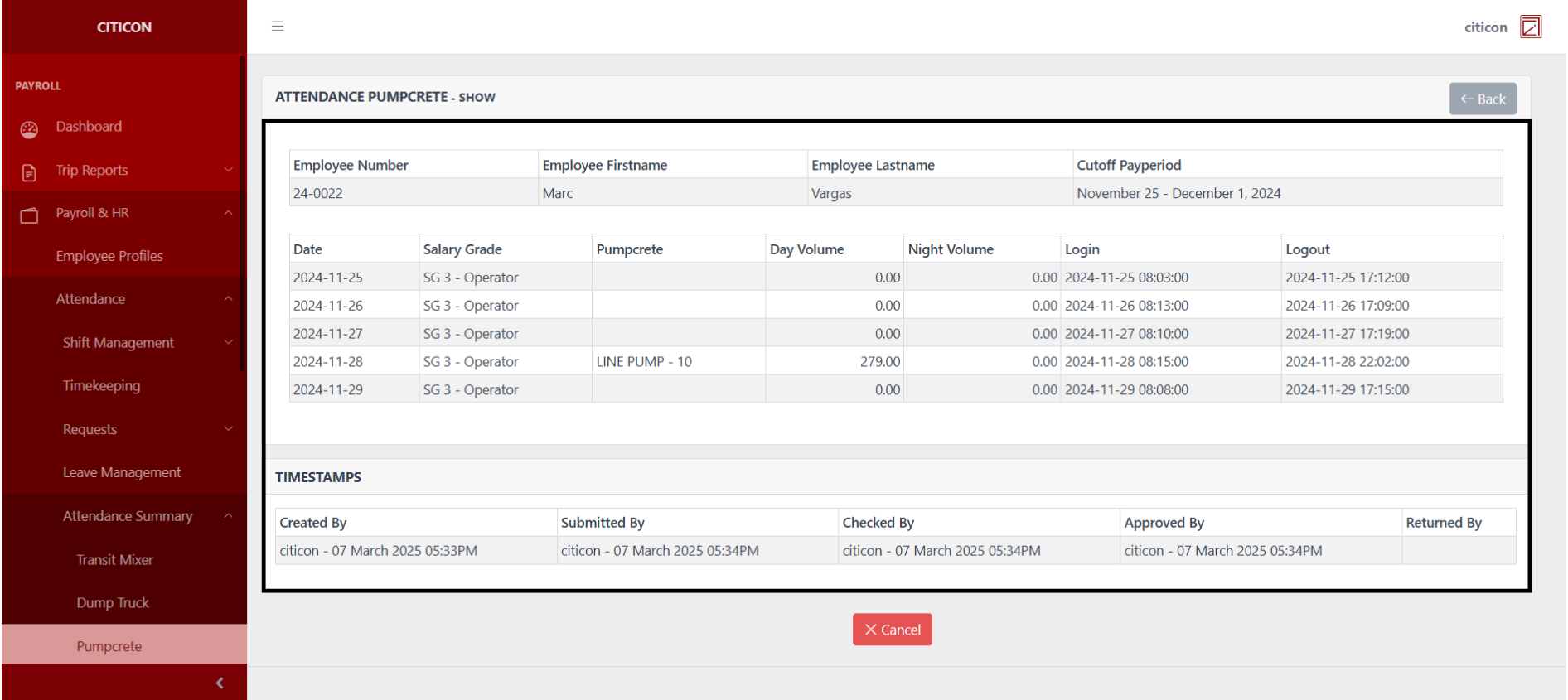Click the red Cancel button
The image size is (1568, 700).
pyautogui.click(x=892, y=630)
